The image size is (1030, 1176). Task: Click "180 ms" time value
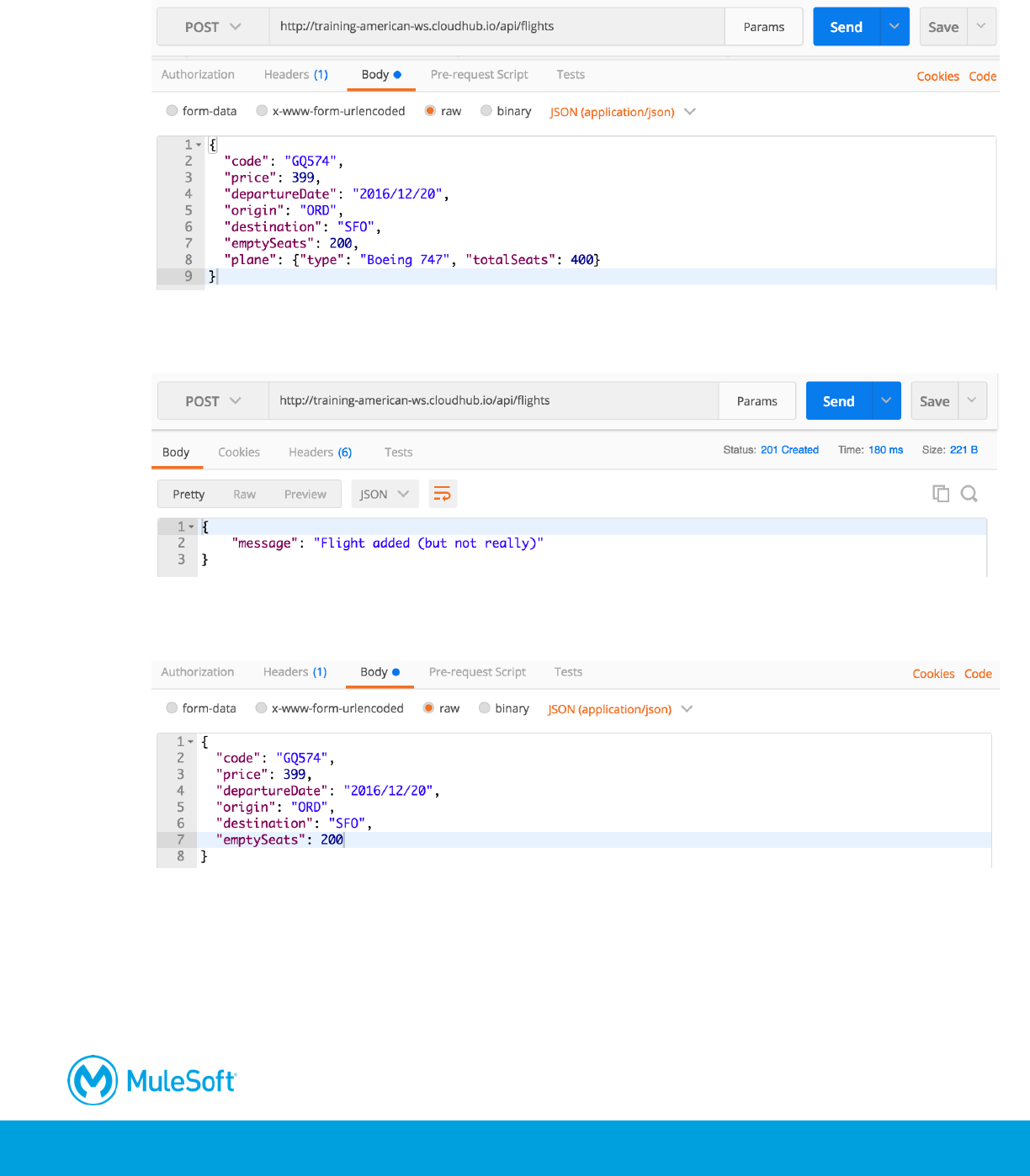point(885,450)
